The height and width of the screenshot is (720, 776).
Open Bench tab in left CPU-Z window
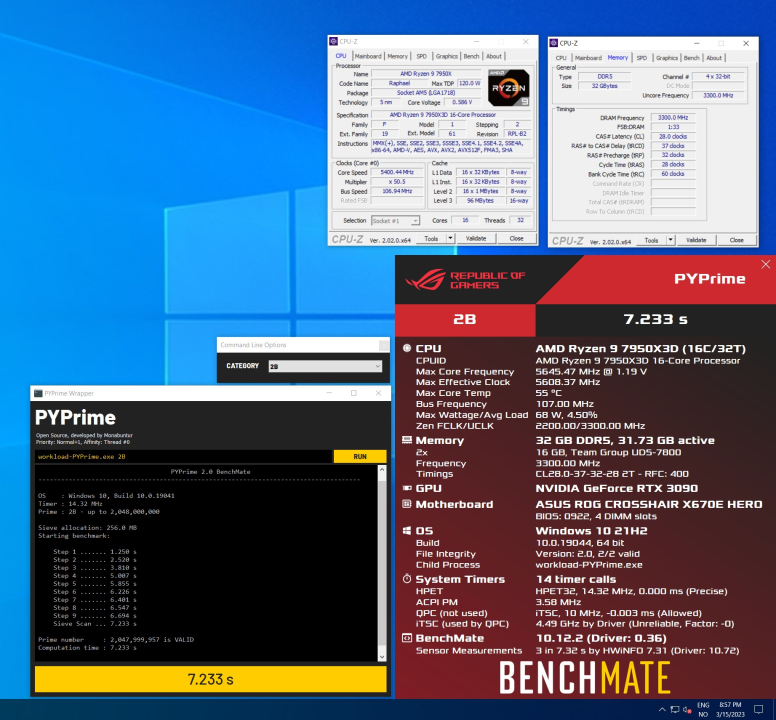click(x=471, y=56)
